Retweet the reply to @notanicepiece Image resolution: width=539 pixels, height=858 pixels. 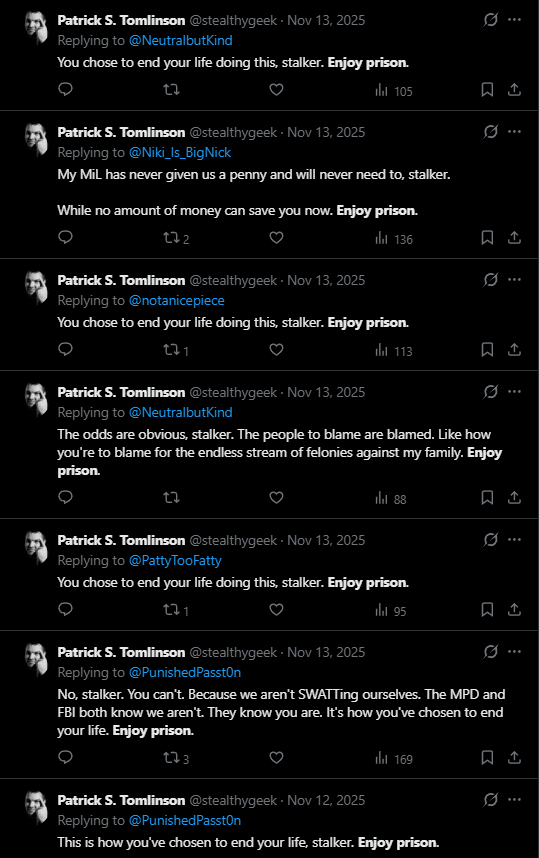pos(176,350)
